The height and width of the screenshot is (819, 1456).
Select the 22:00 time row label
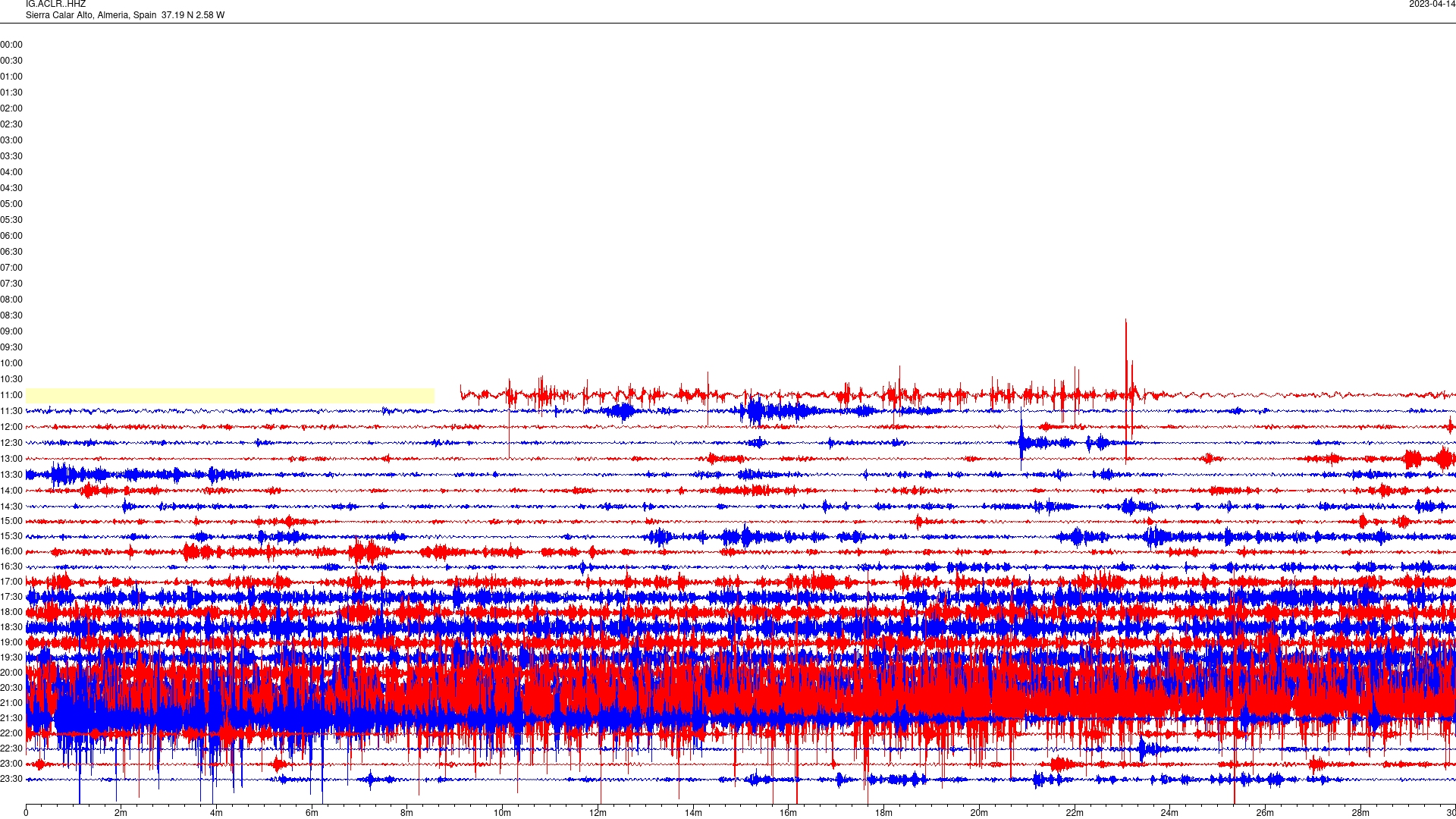(11, 733)
